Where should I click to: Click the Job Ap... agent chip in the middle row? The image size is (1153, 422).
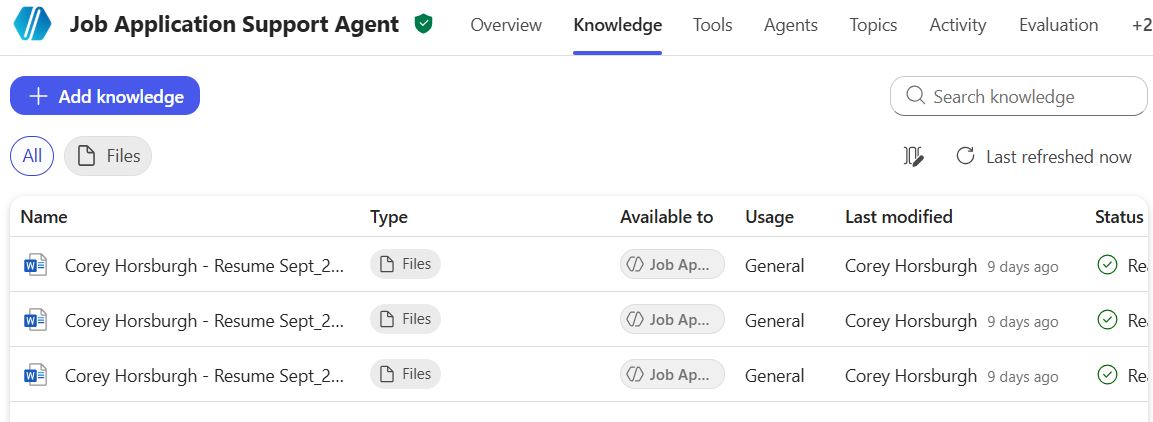point(672,320)
